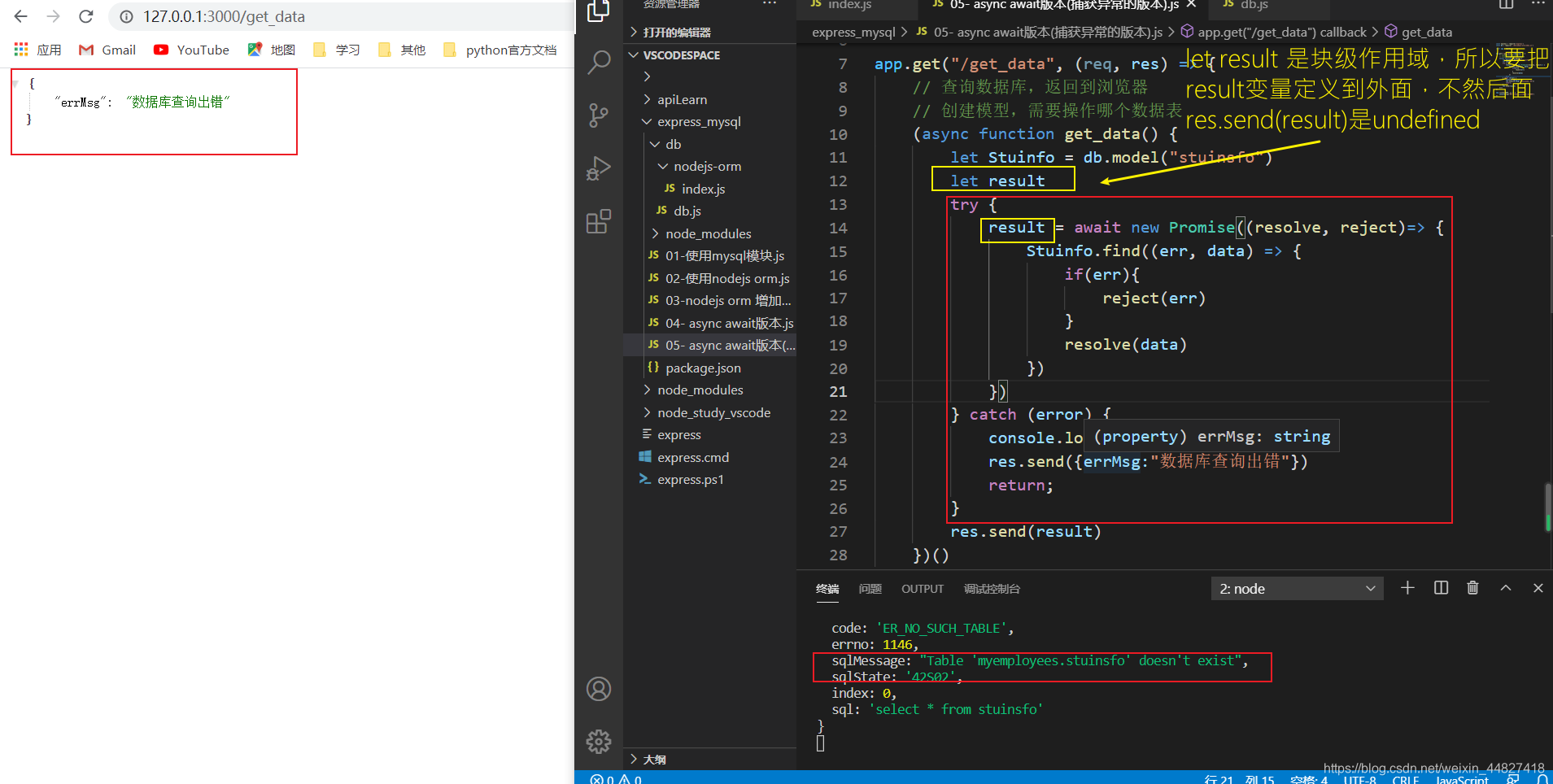
Task: Open the Extensions view
Action: pos(599,221)
